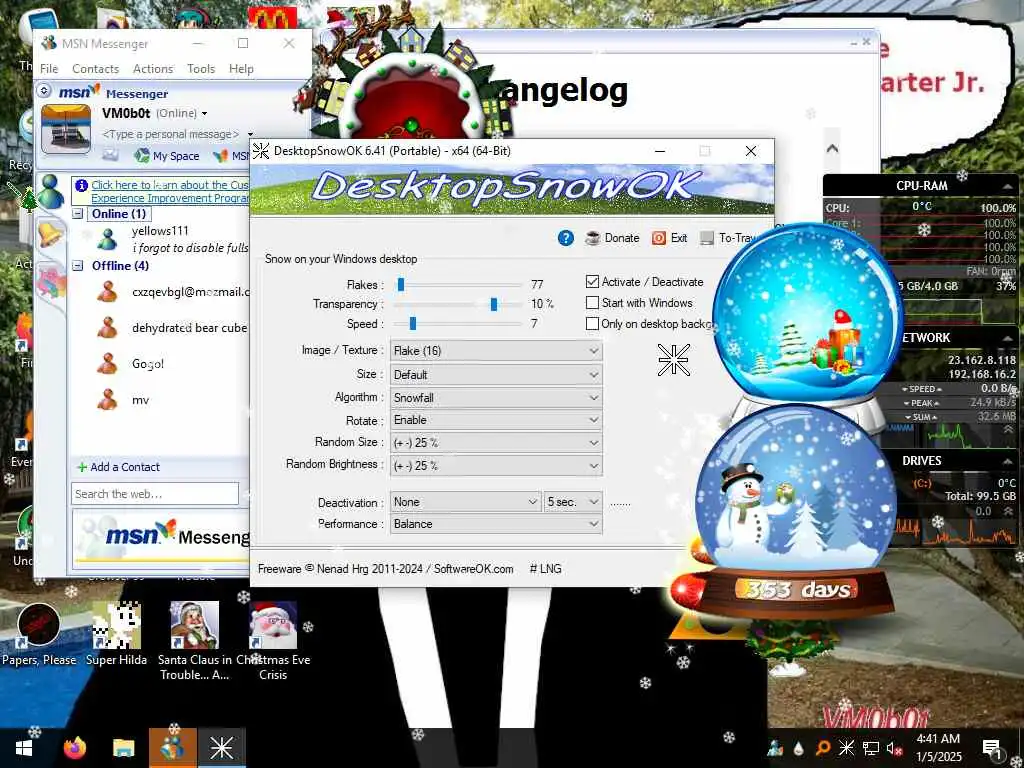Screen dimensions: 1024x768
Task: Open the 5 sec. dropdown
Action: (573, 502)
